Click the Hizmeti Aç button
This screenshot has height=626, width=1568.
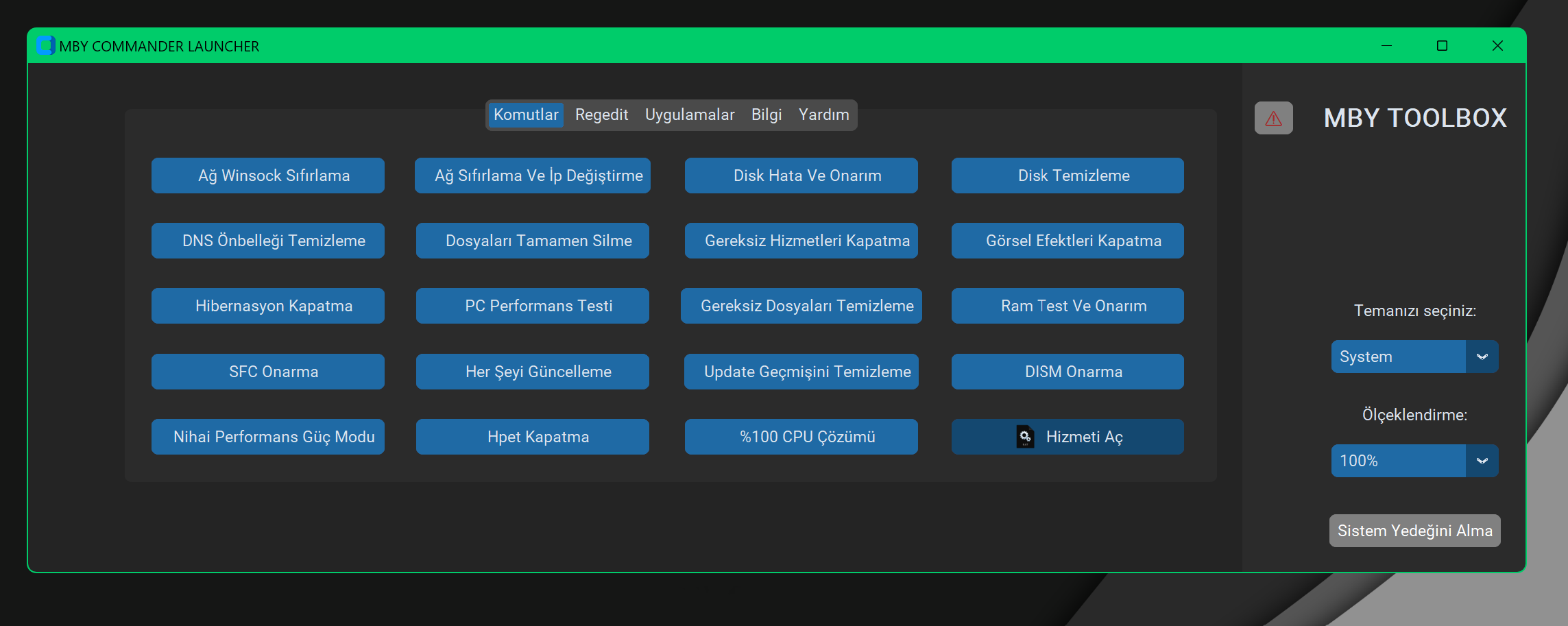tap(1068, 437)
